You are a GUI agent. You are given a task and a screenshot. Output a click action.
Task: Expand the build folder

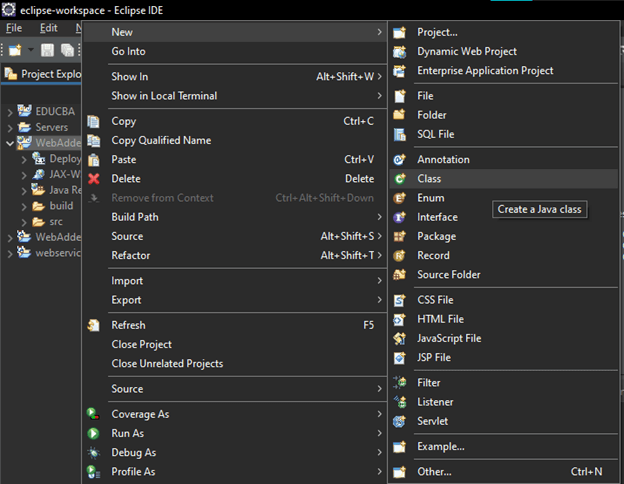(x=24, y=207)
